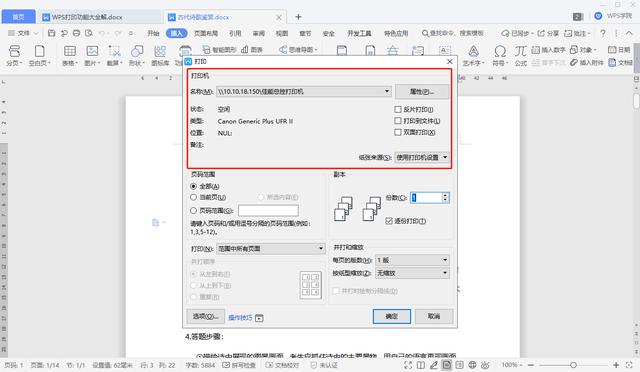The image size is (640, 372).
Task: Click the web layout globe icon in status bar
Action: pos(472,365)
